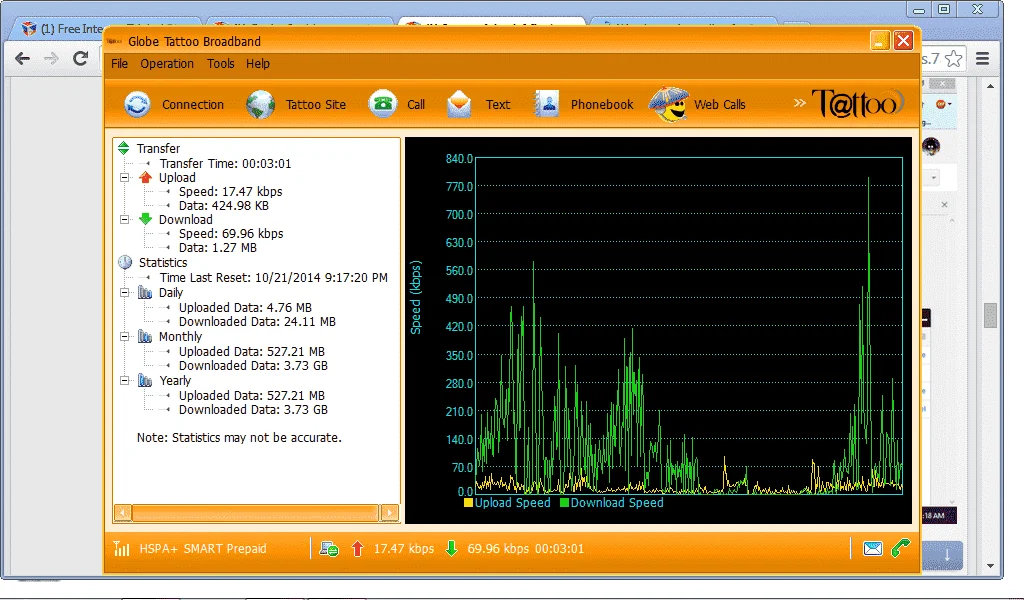Image resolution: width=1024 pixels, height=600 pixels.
Task: Open the Call phone icon
Action: (x=382, y=103)
